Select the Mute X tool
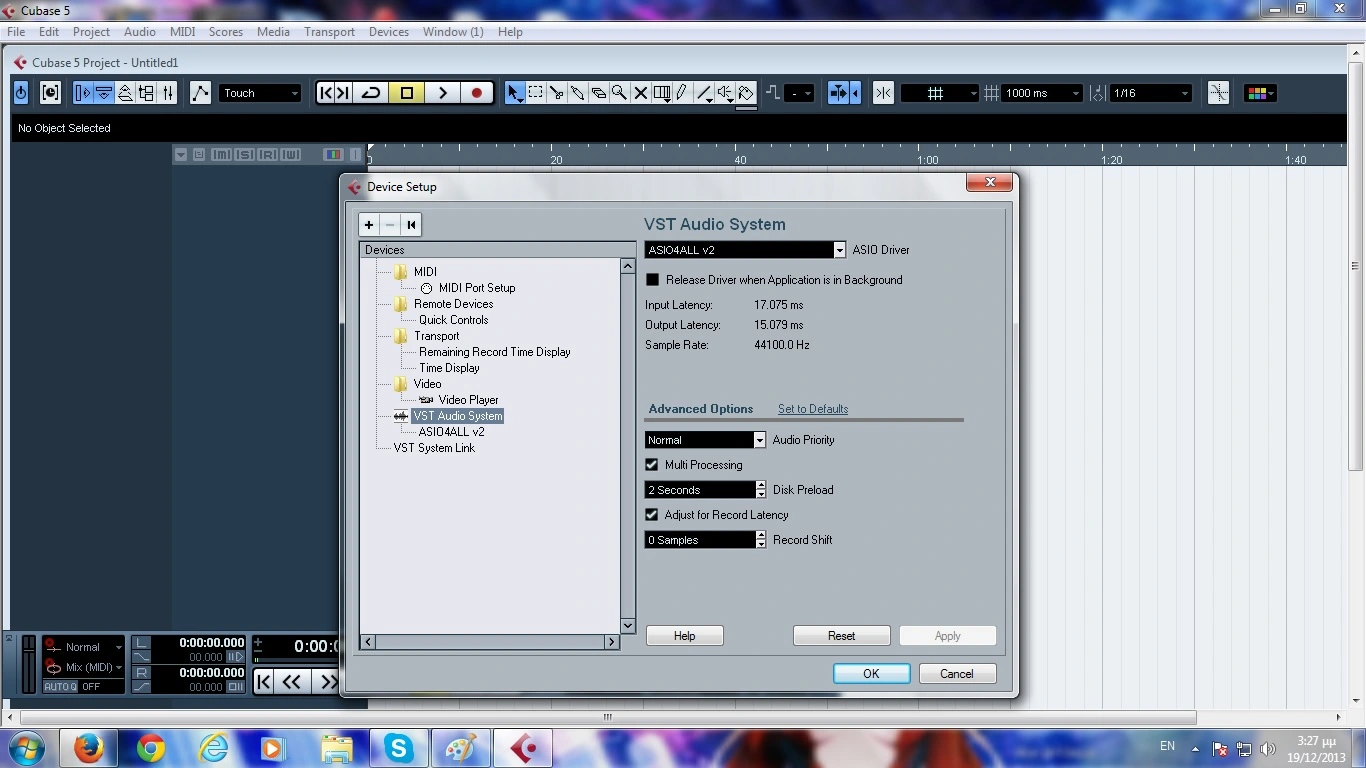 640,93
